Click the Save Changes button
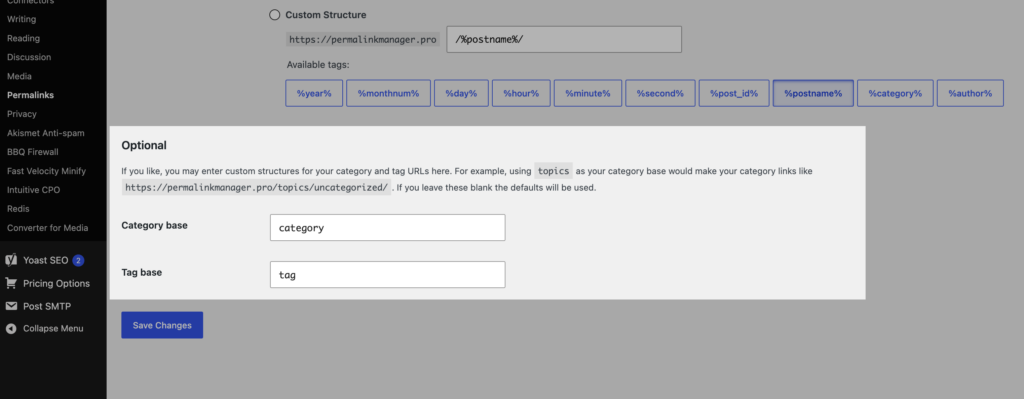The height and width of the screenshot is (399, 1024). click(x=162, y=325)
